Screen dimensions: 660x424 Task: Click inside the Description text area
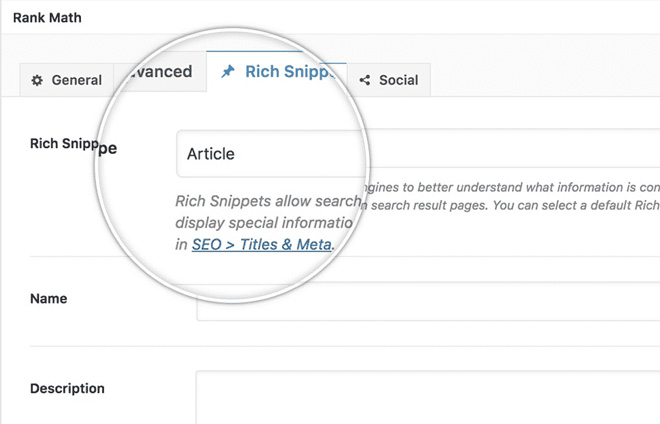click(x=428, y=397)
